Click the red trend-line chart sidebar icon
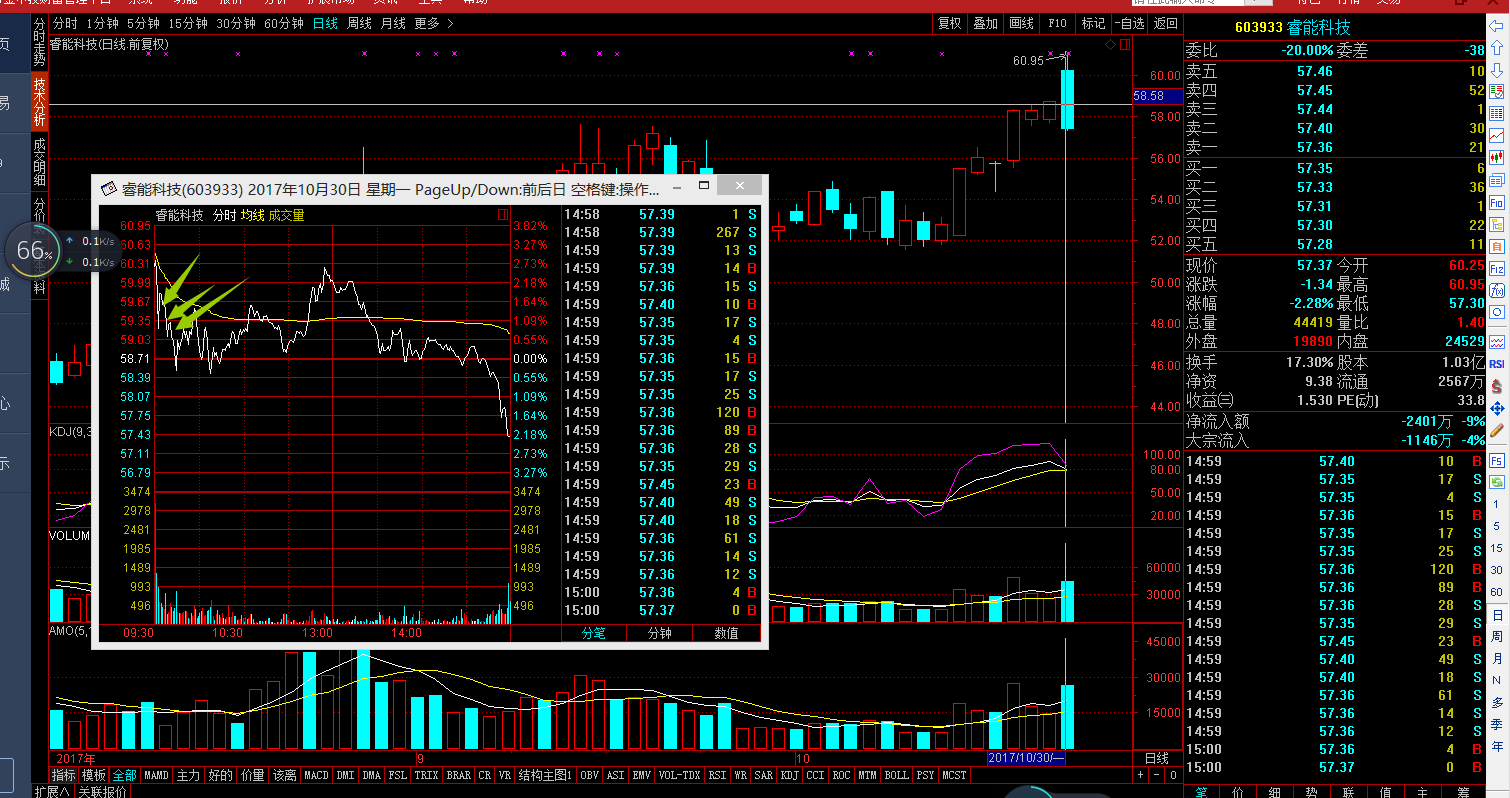The image size is (1510, 798). pos(1497,135)
